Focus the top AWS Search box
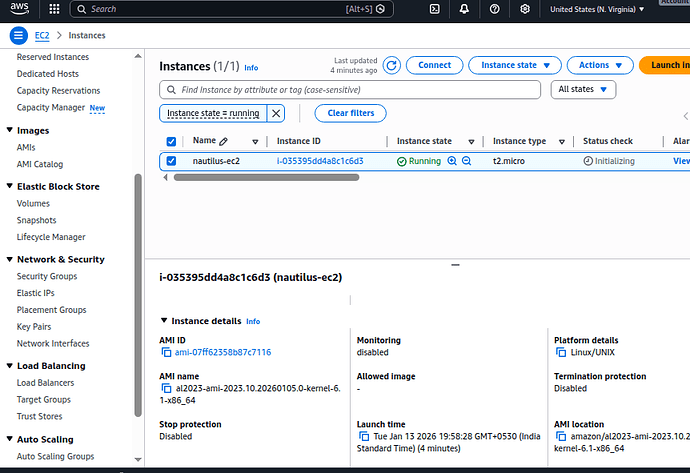Image resolution: width=690 pixels, height=473 pixels. coord(231,9)
